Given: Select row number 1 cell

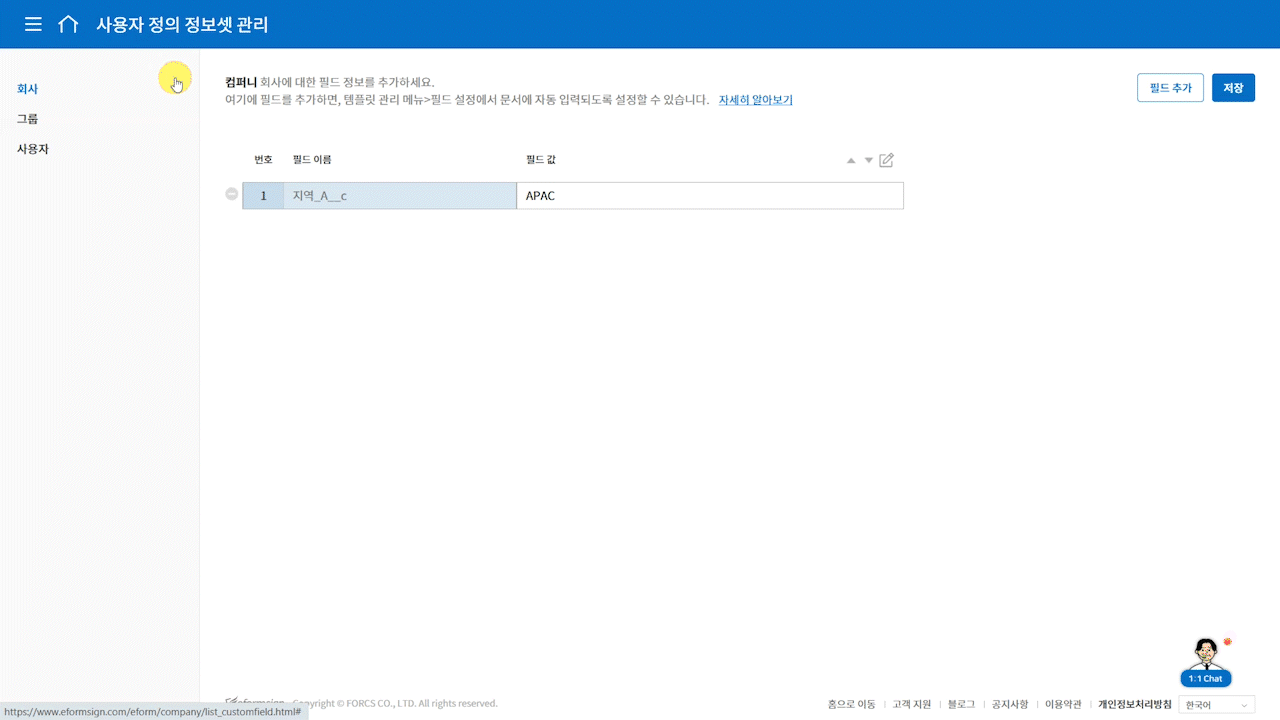Looking at the screenshot, I should click(263, 196).
